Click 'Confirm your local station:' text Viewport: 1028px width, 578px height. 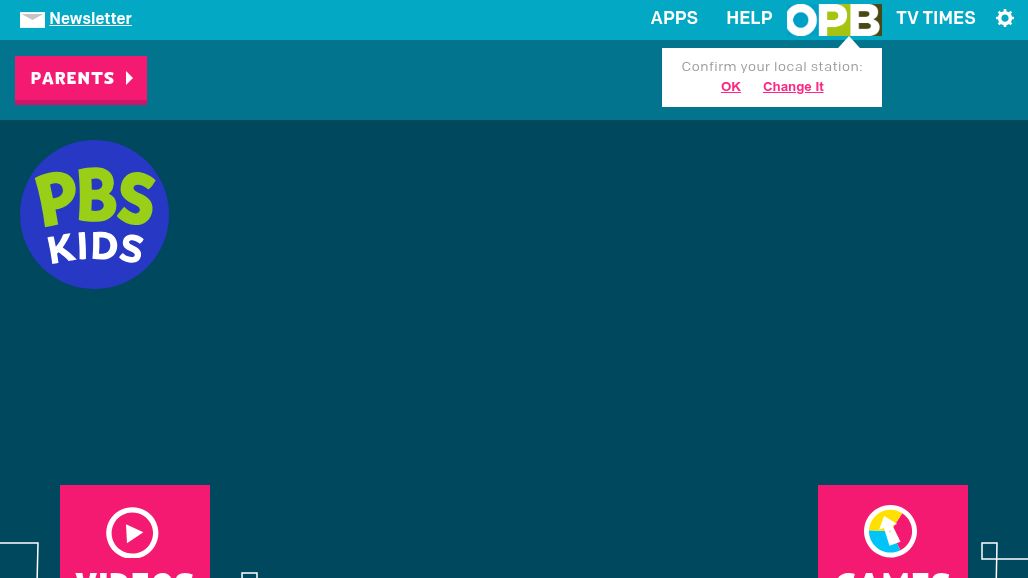[x=772, y=66]
